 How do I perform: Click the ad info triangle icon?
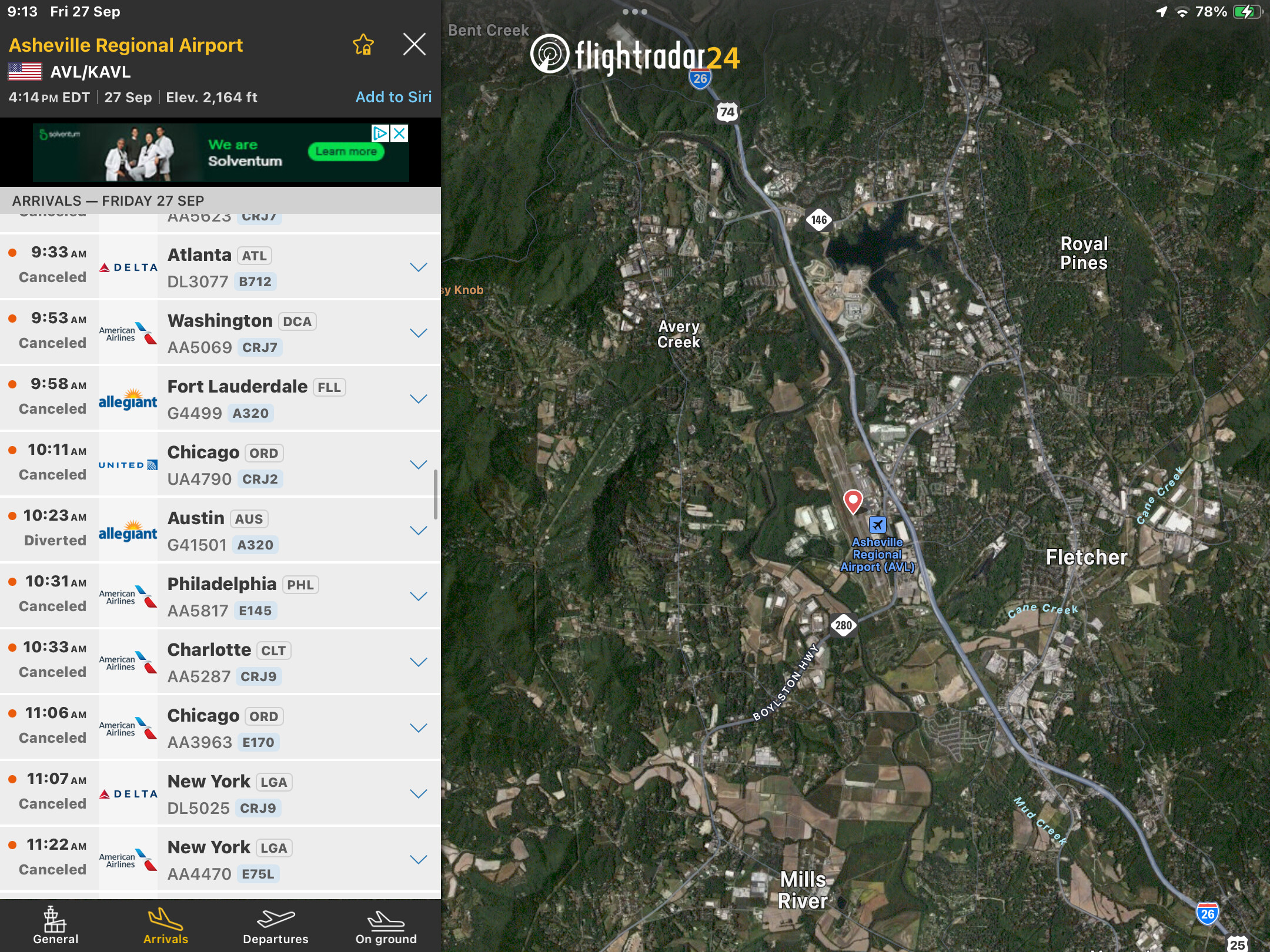[x=380, y=133]
